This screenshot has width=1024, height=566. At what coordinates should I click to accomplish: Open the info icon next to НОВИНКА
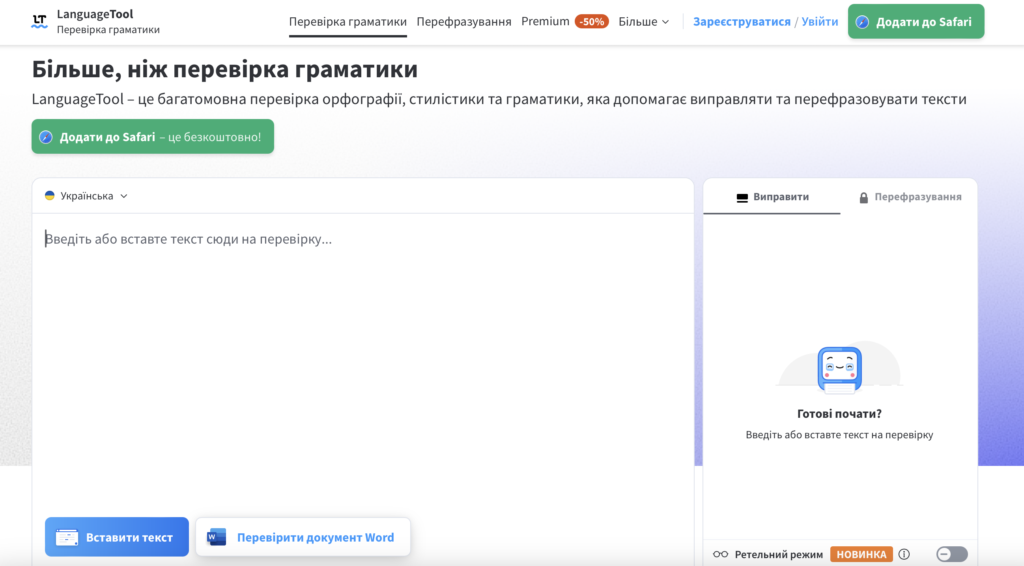[x=904, y=554]
